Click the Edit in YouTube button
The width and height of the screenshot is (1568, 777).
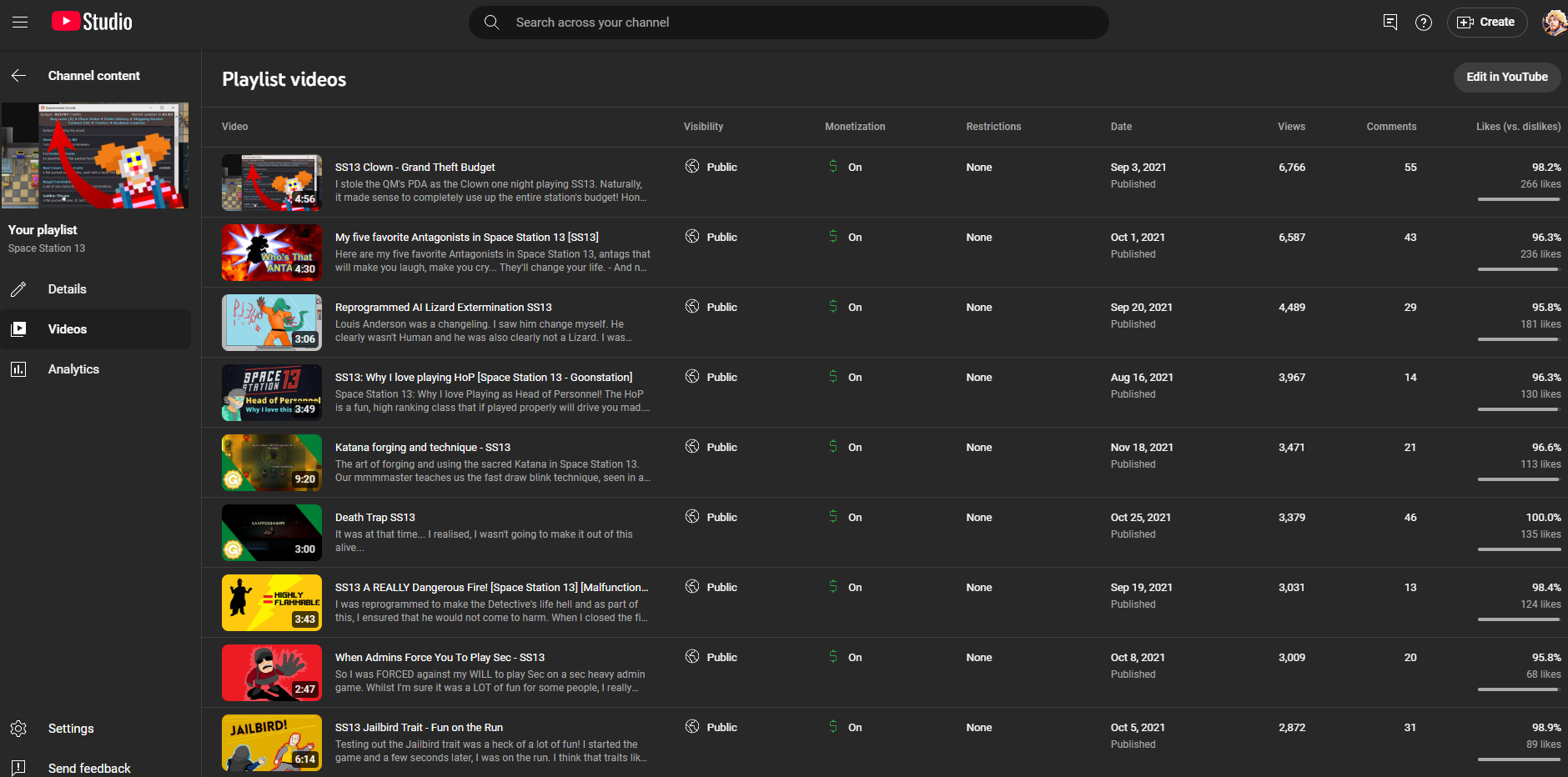click(1507, 77)
